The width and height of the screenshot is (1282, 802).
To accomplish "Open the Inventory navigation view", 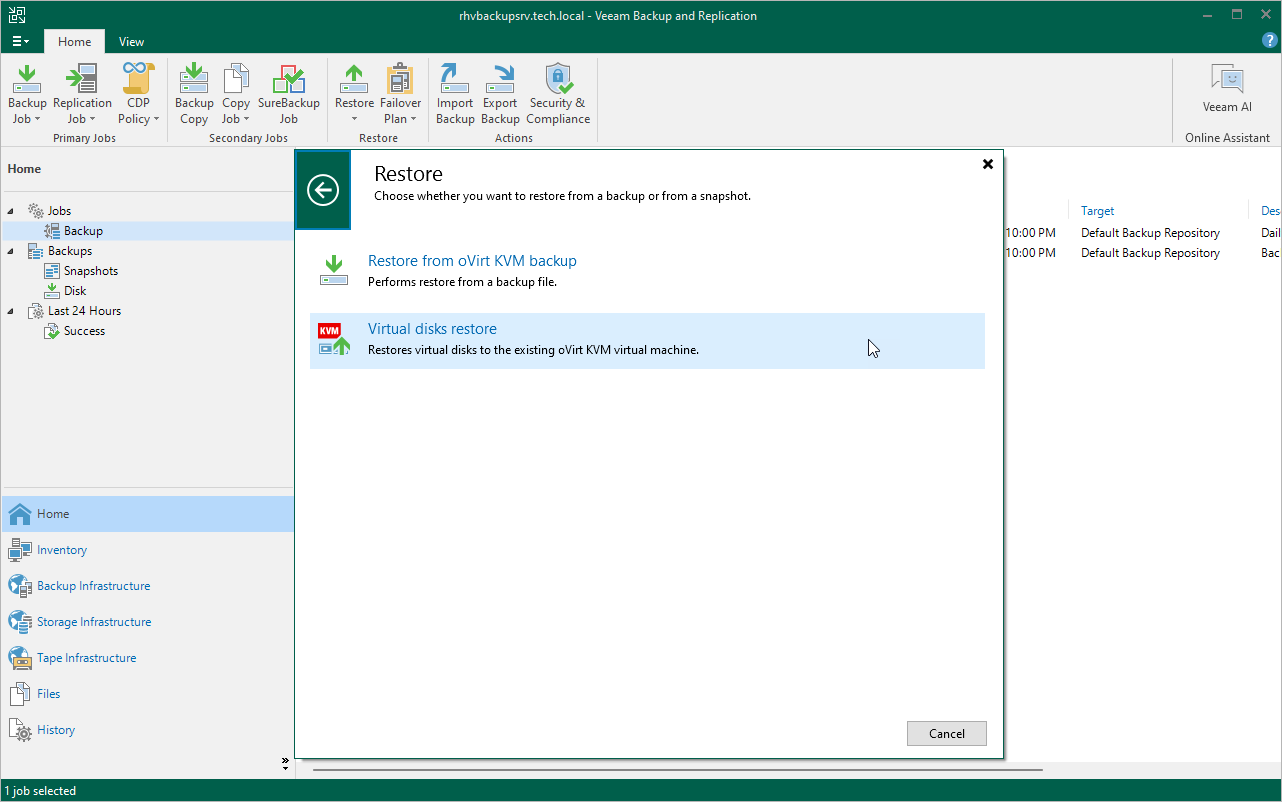I will pyautogui.click(x=147, y=550).
